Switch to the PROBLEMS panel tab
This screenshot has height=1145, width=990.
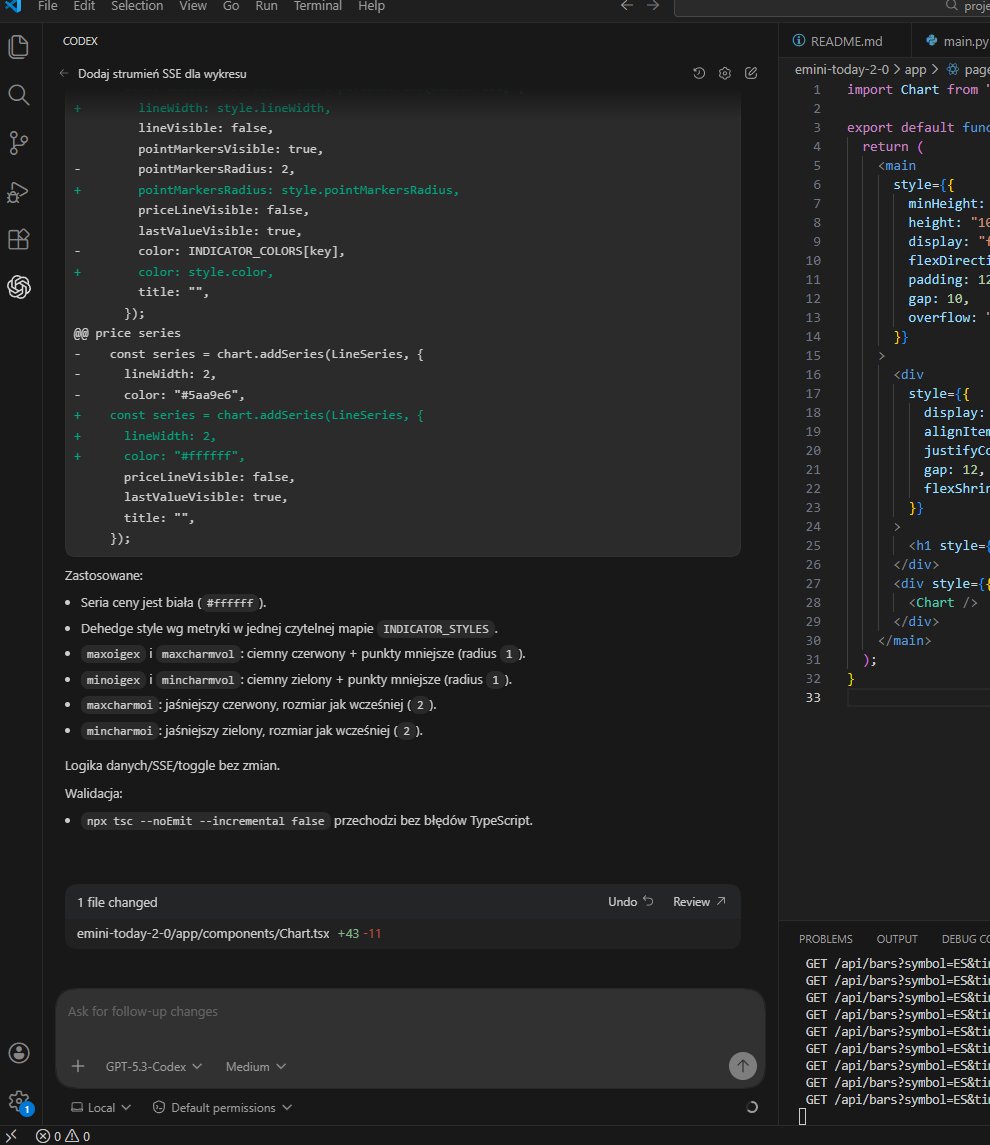click(826, 939)
